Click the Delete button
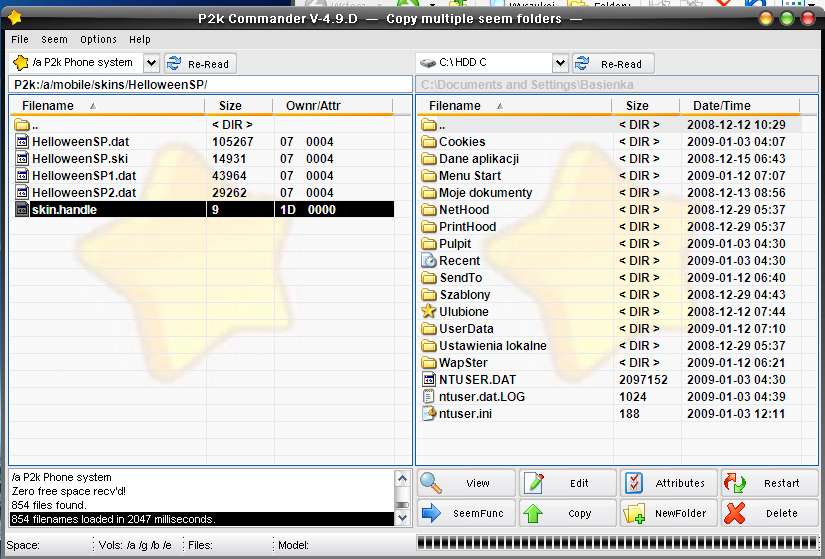This screenshot has height=559, width=825. tap(770, 513)
